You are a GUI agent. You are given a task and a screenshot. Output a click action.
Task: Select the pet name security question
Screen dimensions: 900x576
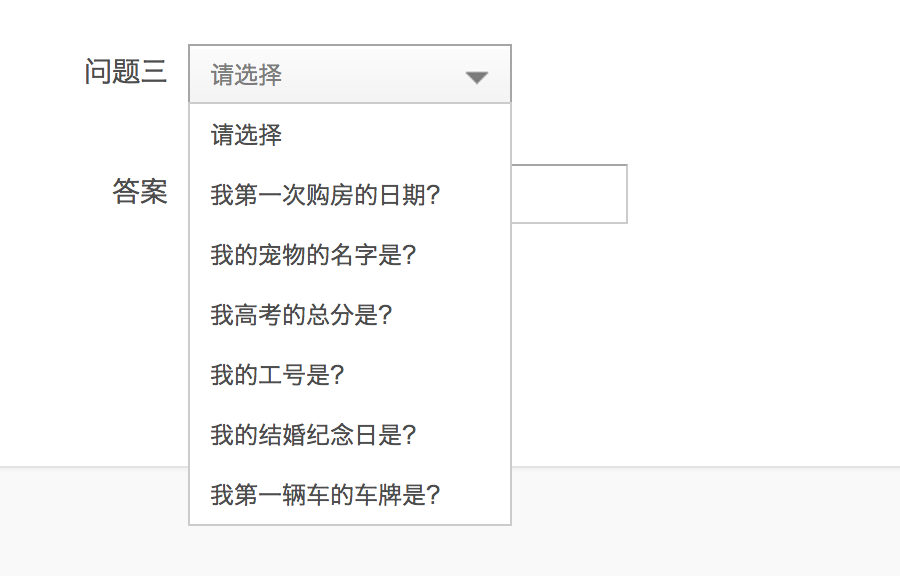point(313,255)
